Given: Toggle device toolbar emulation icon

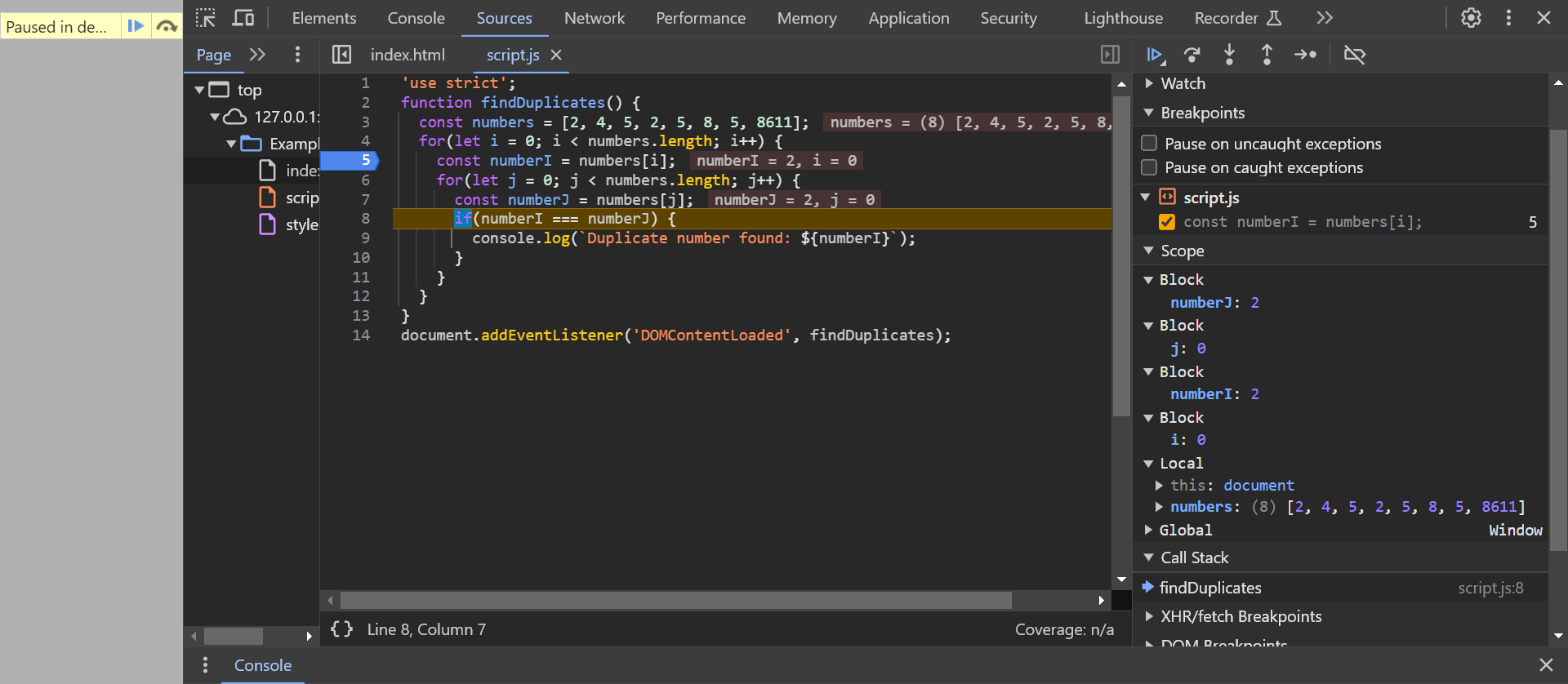Looking at the screenshot, I should click(243, 18).
